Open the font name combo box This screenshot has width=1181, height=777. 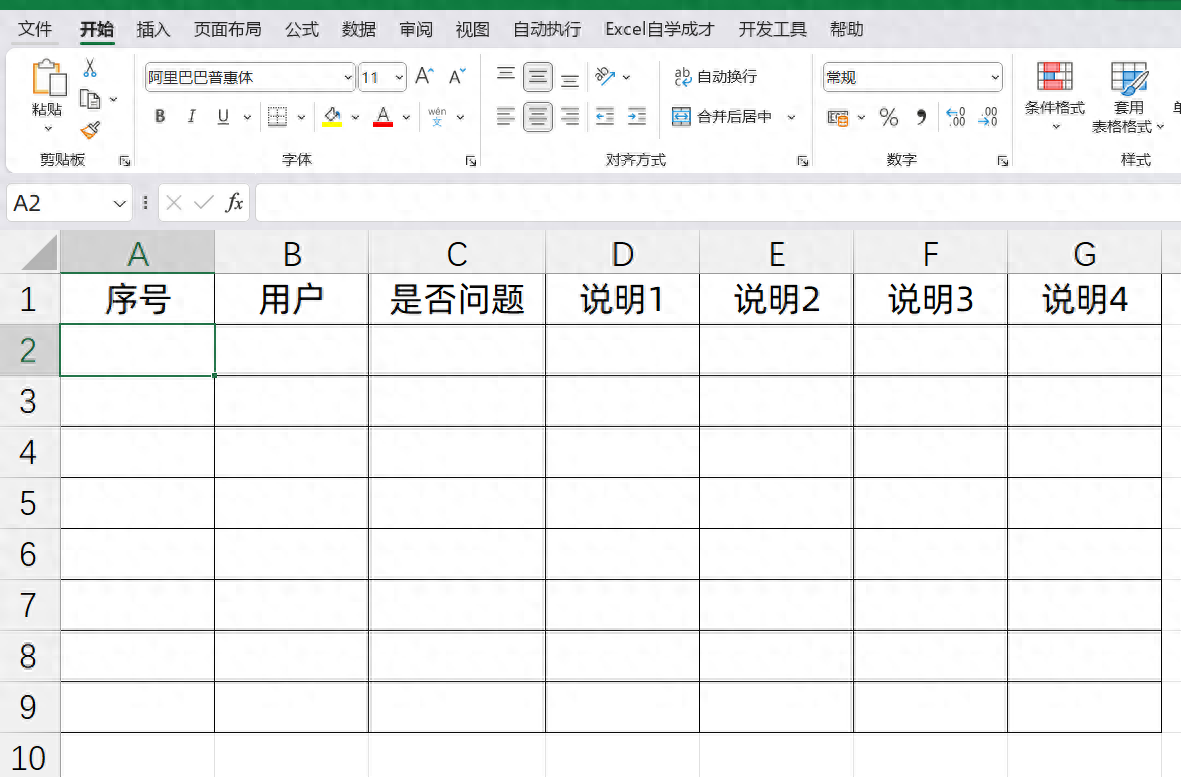tap(249, 77)
